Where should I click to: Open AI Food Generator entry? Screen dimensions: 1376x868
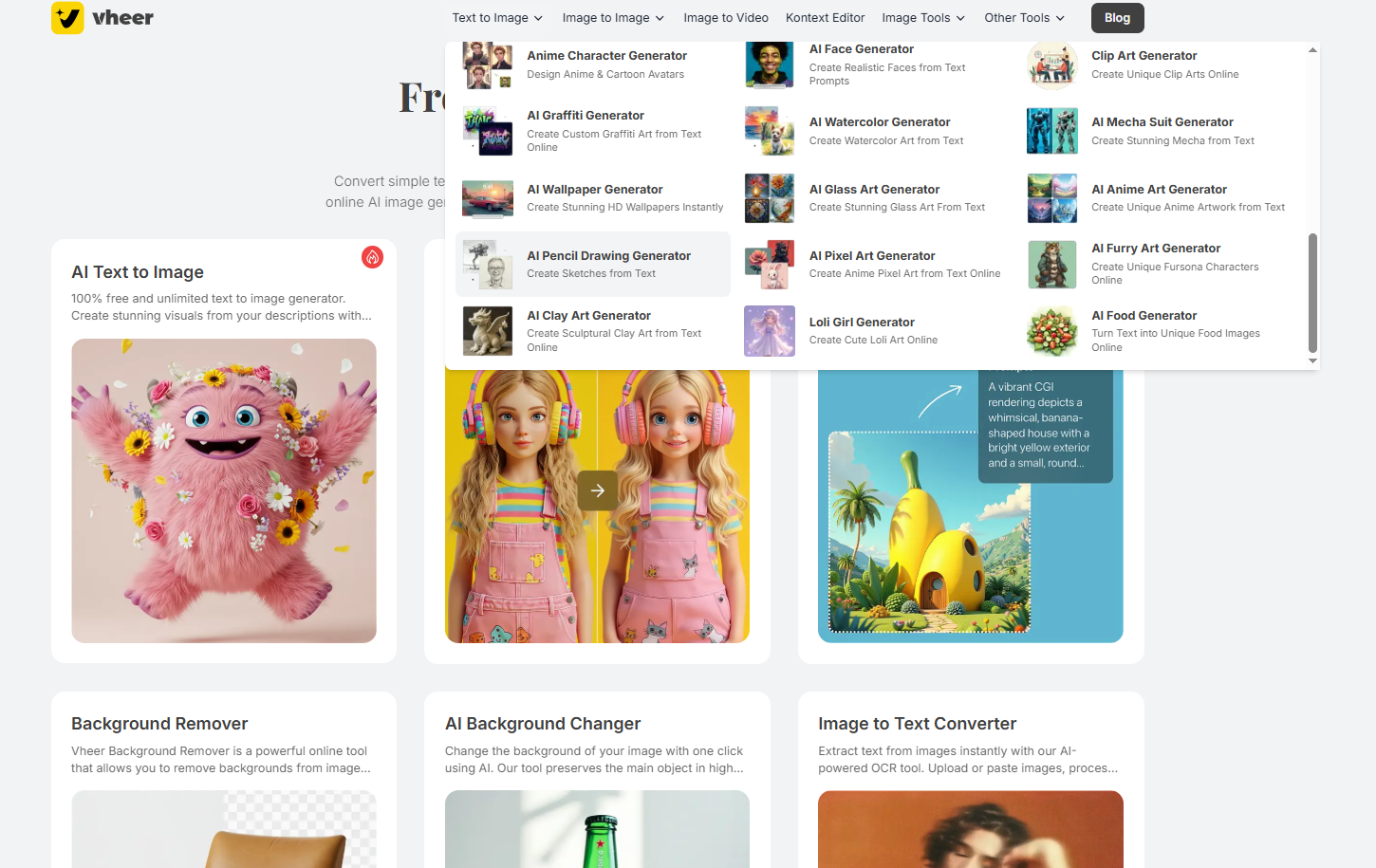click(x=1144, y=316)
